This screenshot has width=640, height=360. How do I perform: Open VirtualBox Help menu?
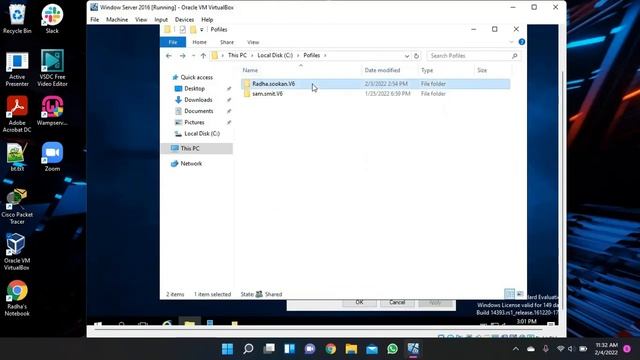(x=207, y=20)
